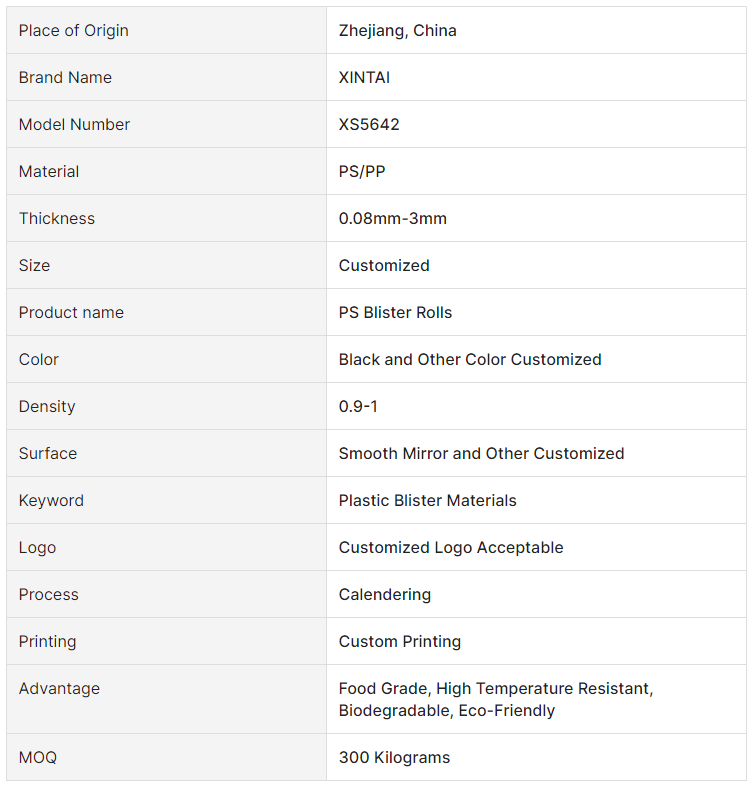
Task: Click 'Customized Logo Acceptable' text
Action: pyautogui.click(x=451, y=547)
